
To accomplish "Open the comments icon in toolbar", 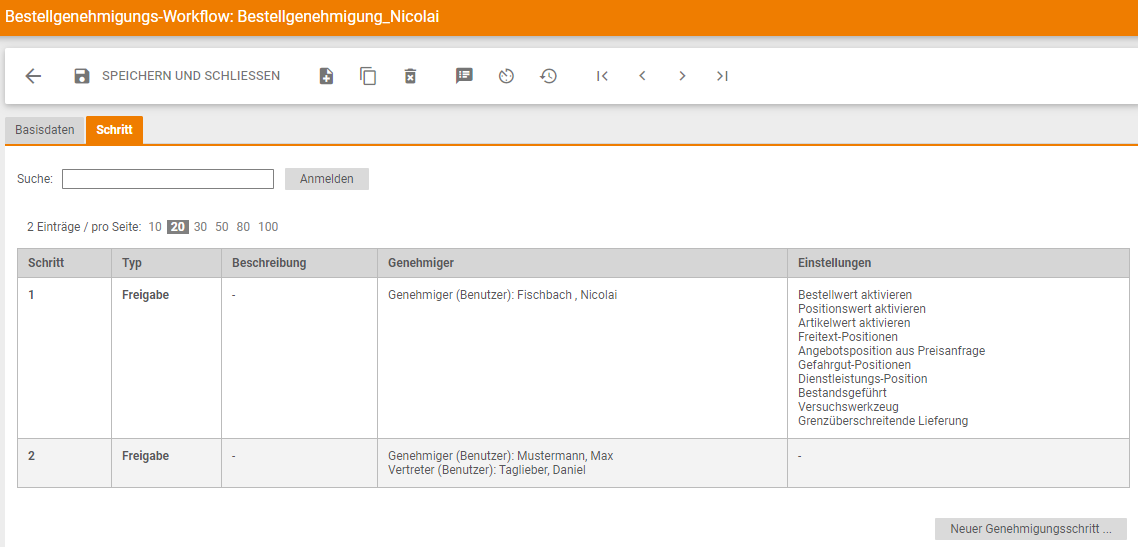I will [464, 76].
